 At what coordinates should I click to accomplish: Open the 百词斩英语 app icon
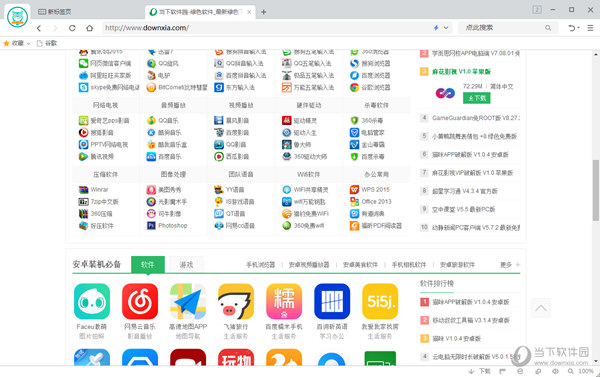pos(332,302)
